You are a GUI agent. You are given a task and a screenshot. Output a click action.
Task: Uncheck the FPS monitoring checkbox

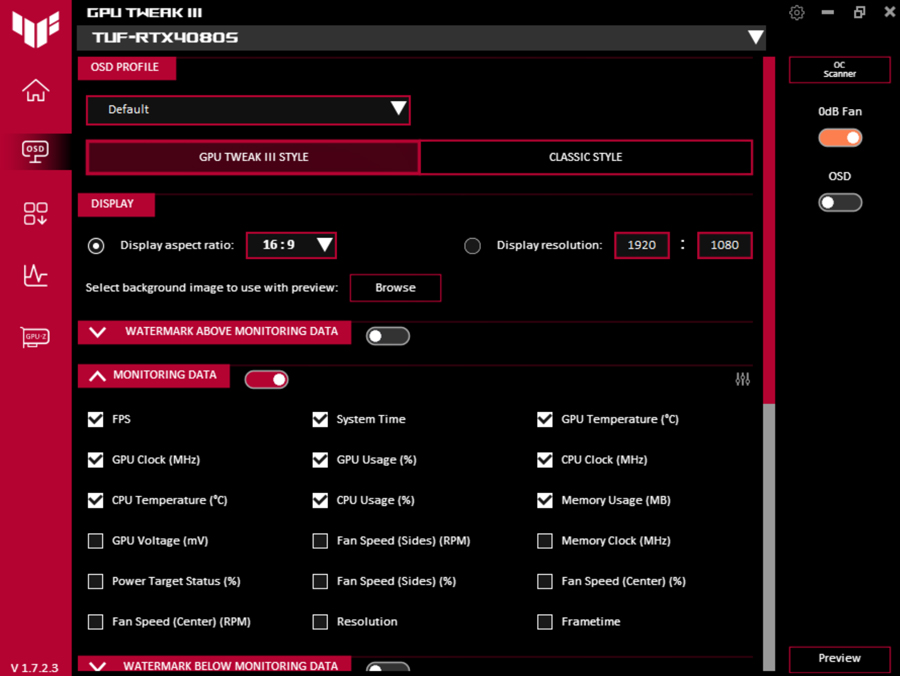96,419
